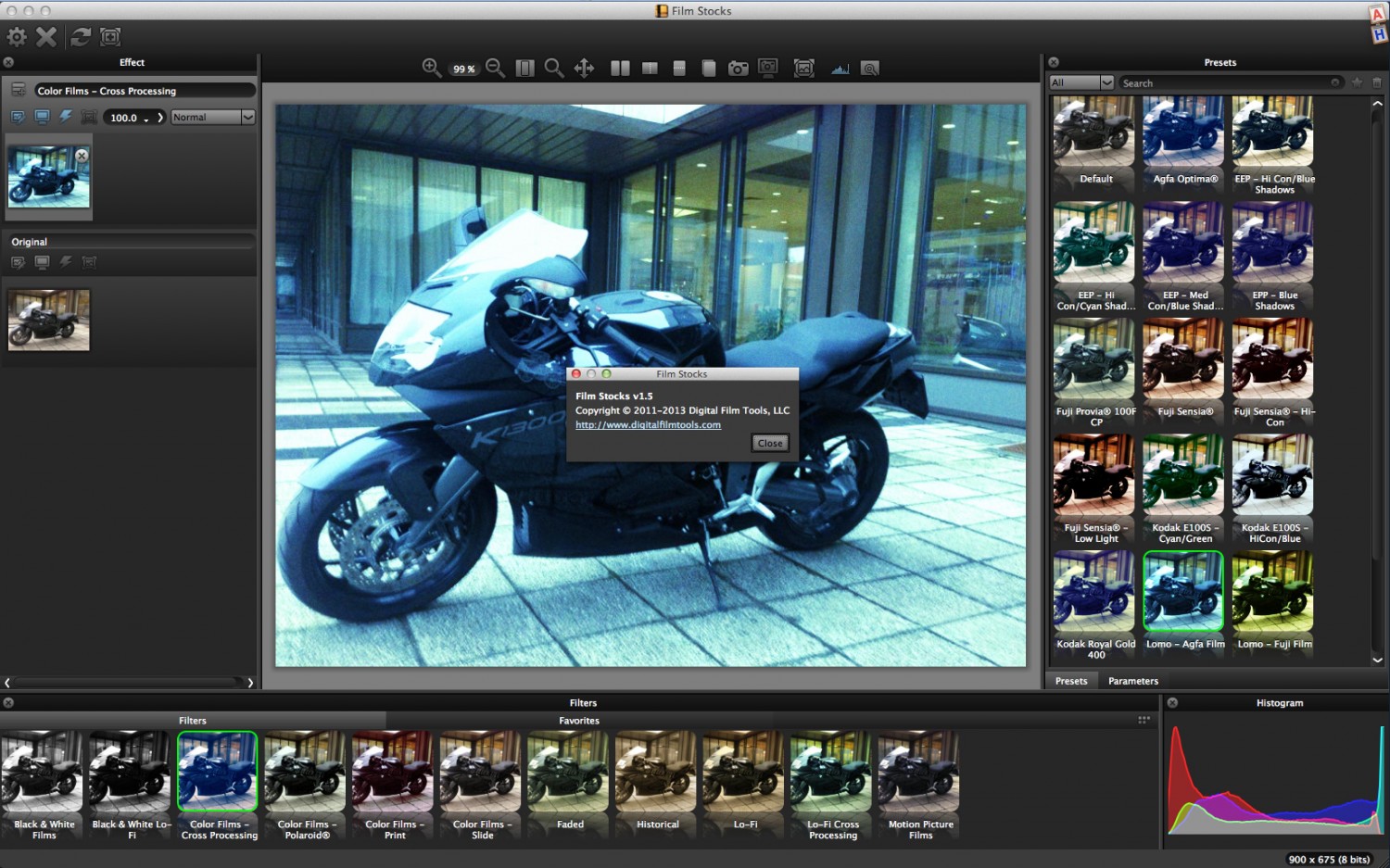Open the digitalfilmtools.com link

pos(648,425)
